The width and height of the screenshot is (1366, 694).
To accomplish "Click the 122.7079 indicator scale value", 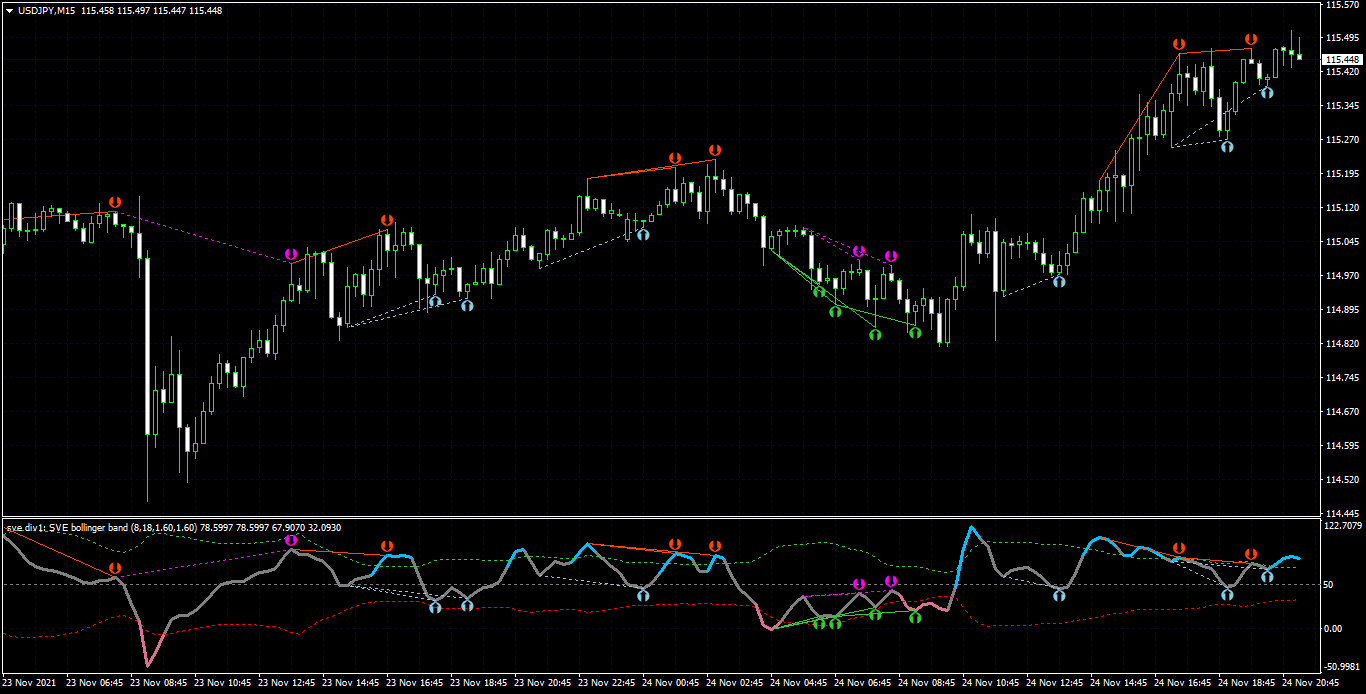I will coord(1341,525).
